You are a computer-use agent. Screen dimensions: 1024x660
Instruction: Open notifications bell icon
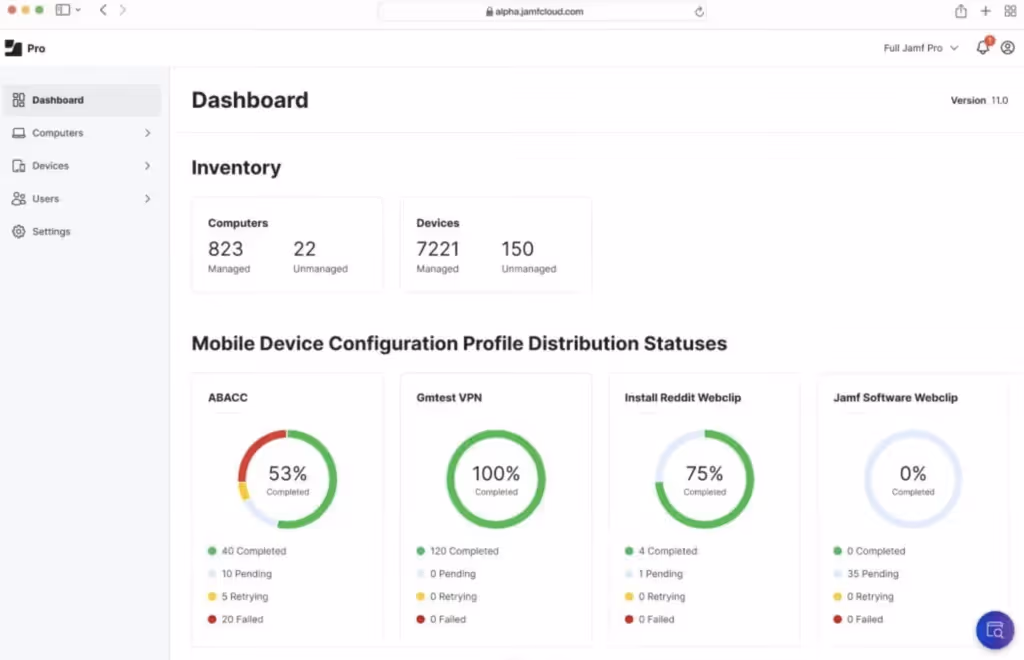(x=983, y=47)
